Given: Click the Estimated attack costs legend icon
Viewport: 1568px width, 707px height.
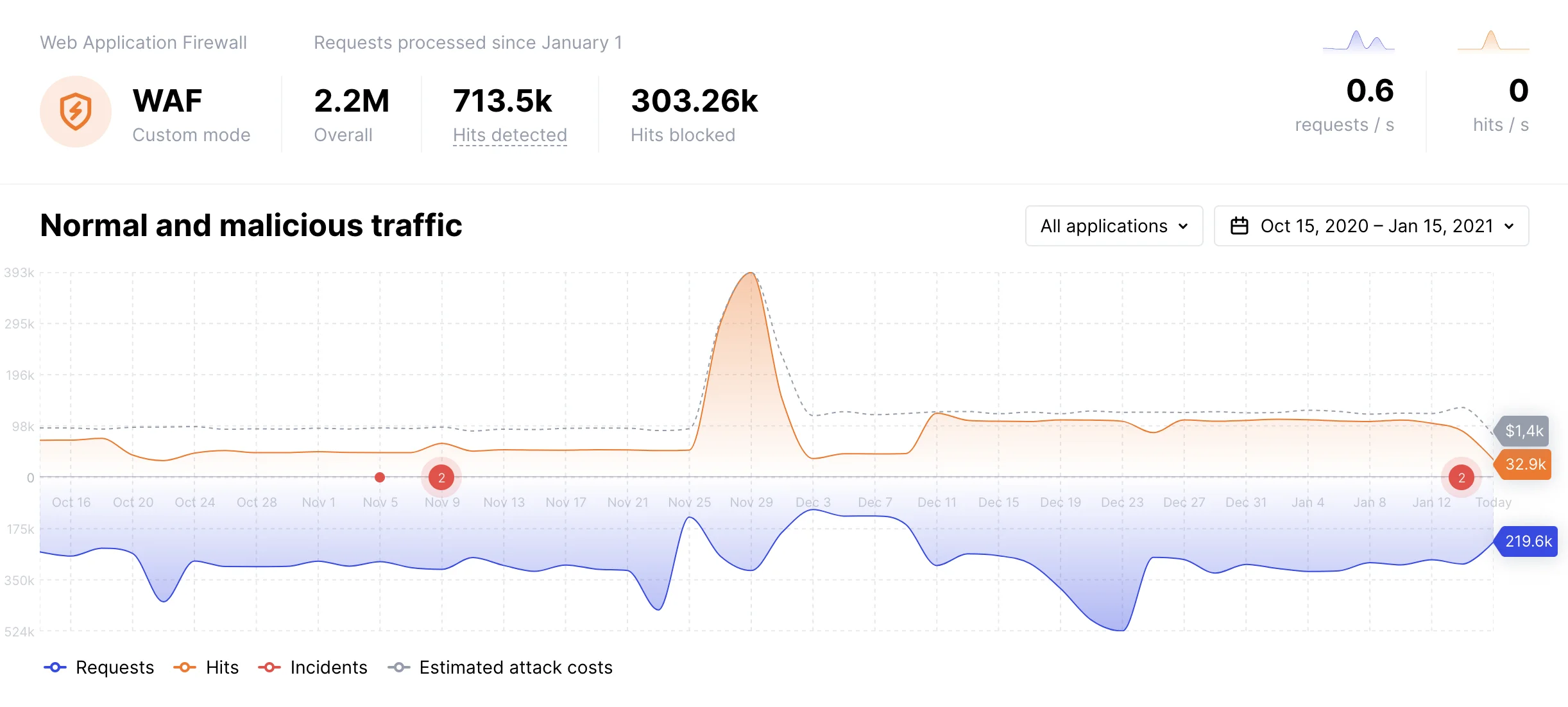Looking at the screenshot, I should (398, 667).
